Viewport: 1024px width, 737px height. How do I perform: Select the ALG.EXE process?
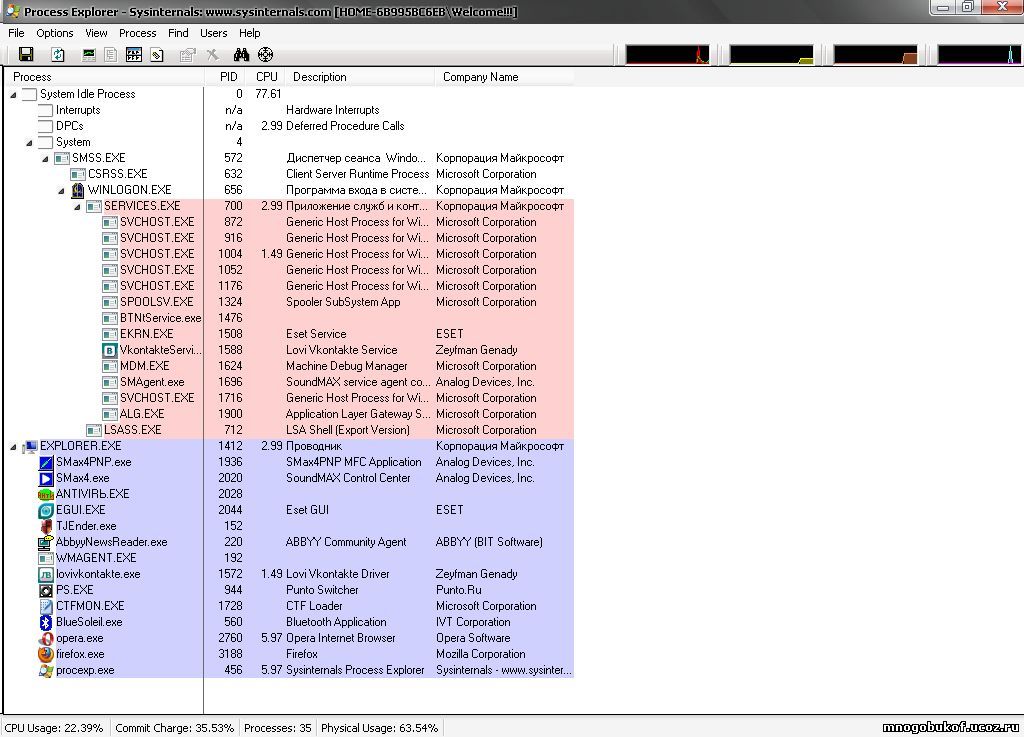(x=338, y=414)
